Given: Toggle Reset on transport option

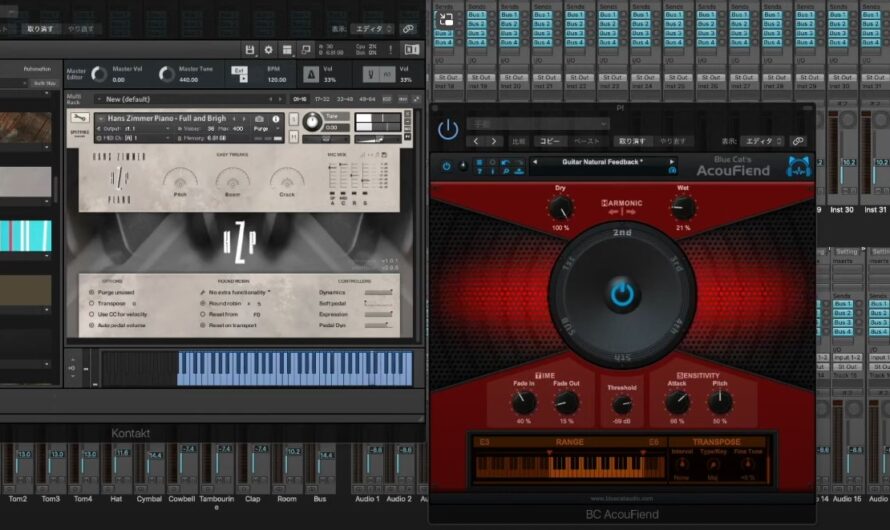Looking at the screenshot, I should 203,326.
